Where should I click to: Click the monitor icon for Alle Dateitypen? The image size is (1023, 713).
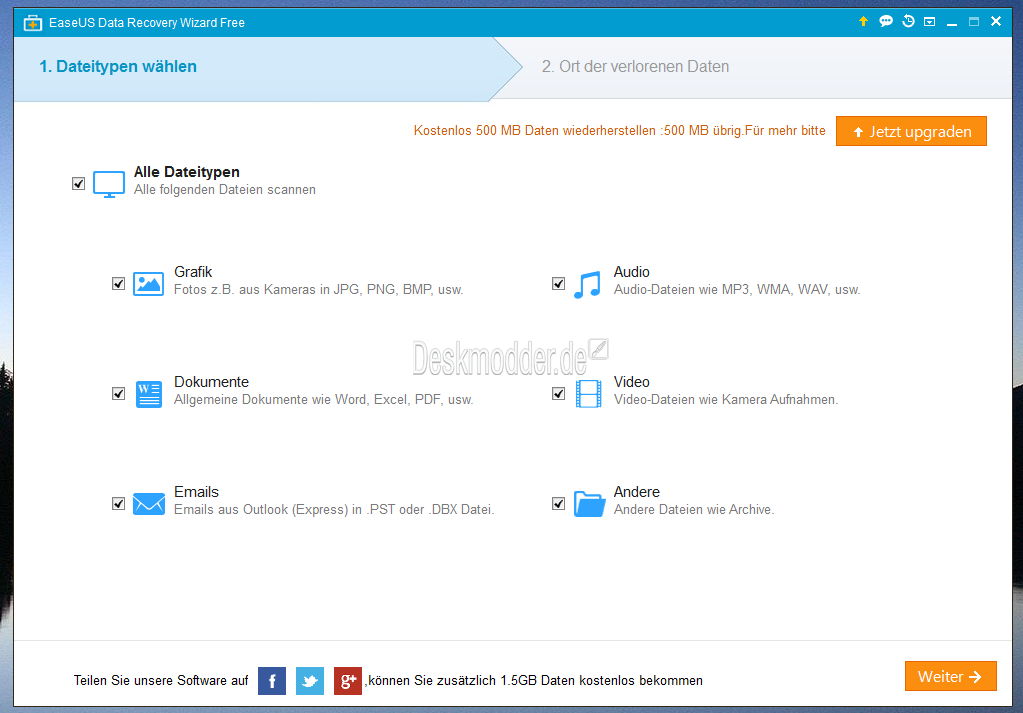click(x=109, y=185)
